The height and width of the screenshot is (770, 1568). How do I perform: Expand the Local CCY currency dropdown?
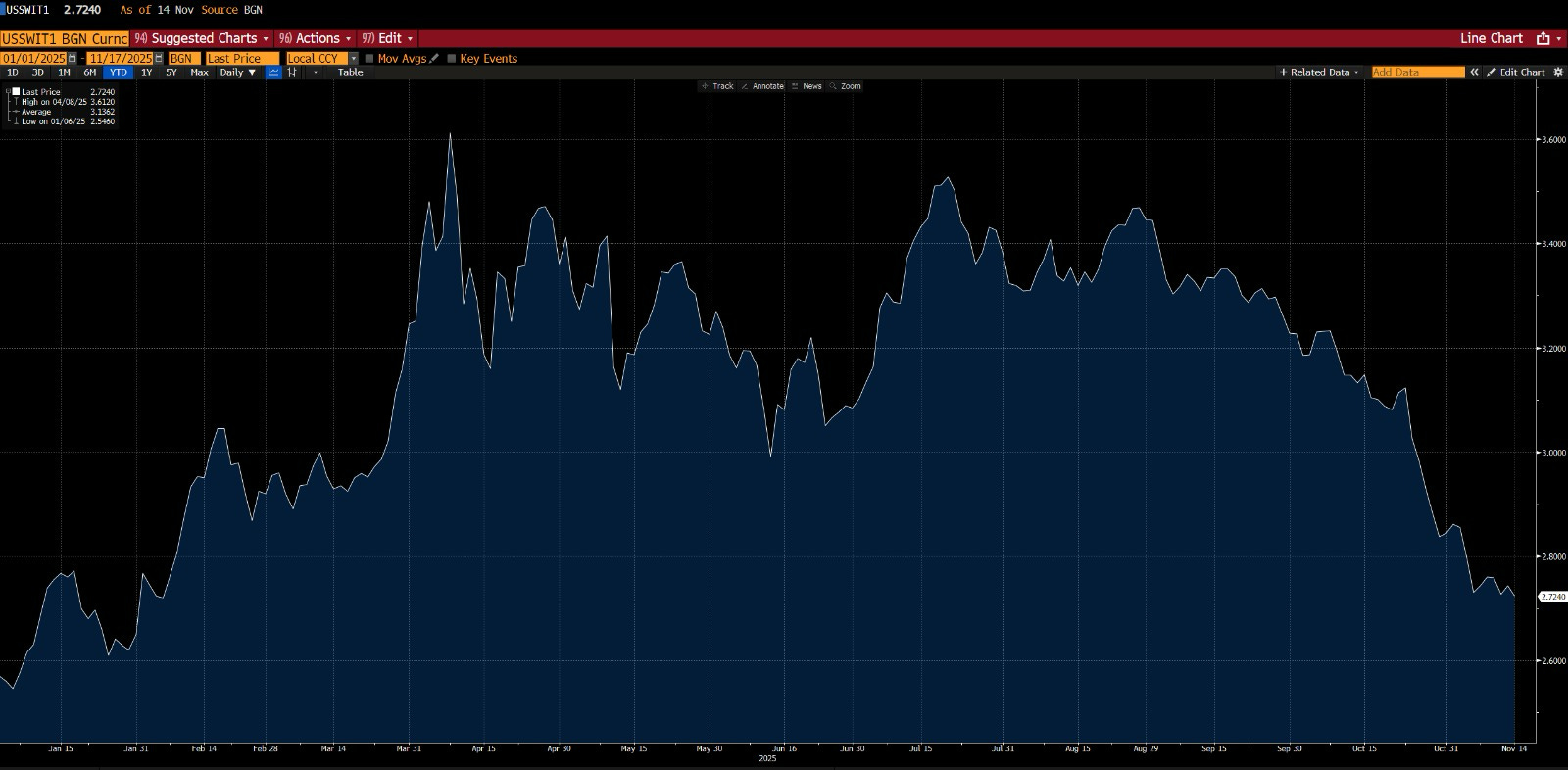[354, 58]
